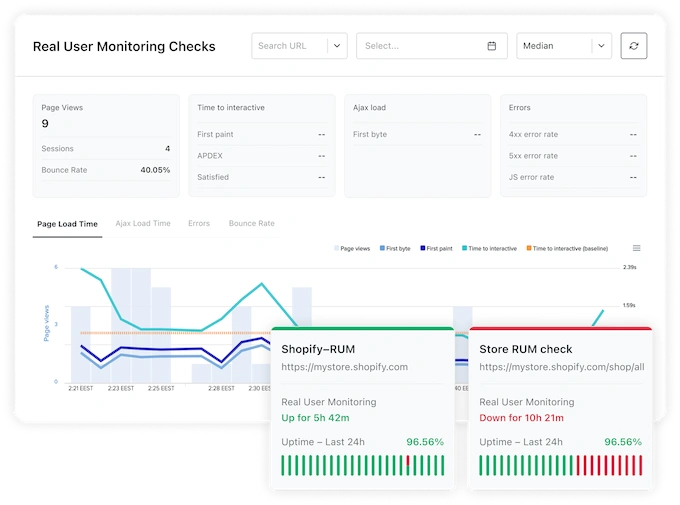680x505 pixels.
Task: Switch to the Page Load Time tab
Action: point(67,224)
